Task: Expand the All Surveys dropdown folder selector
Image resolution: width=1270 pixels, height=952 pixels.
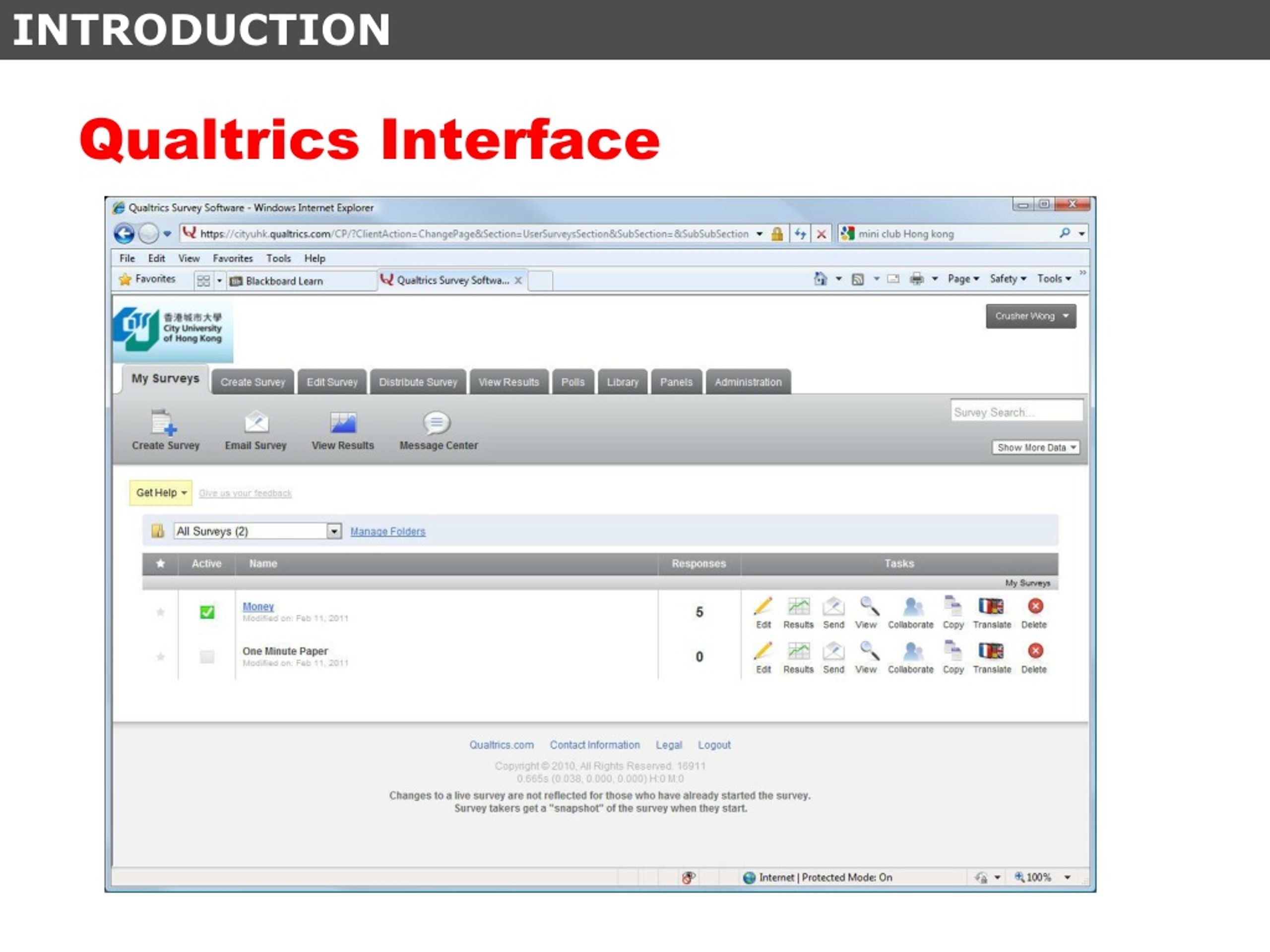Action: (335, 531)
